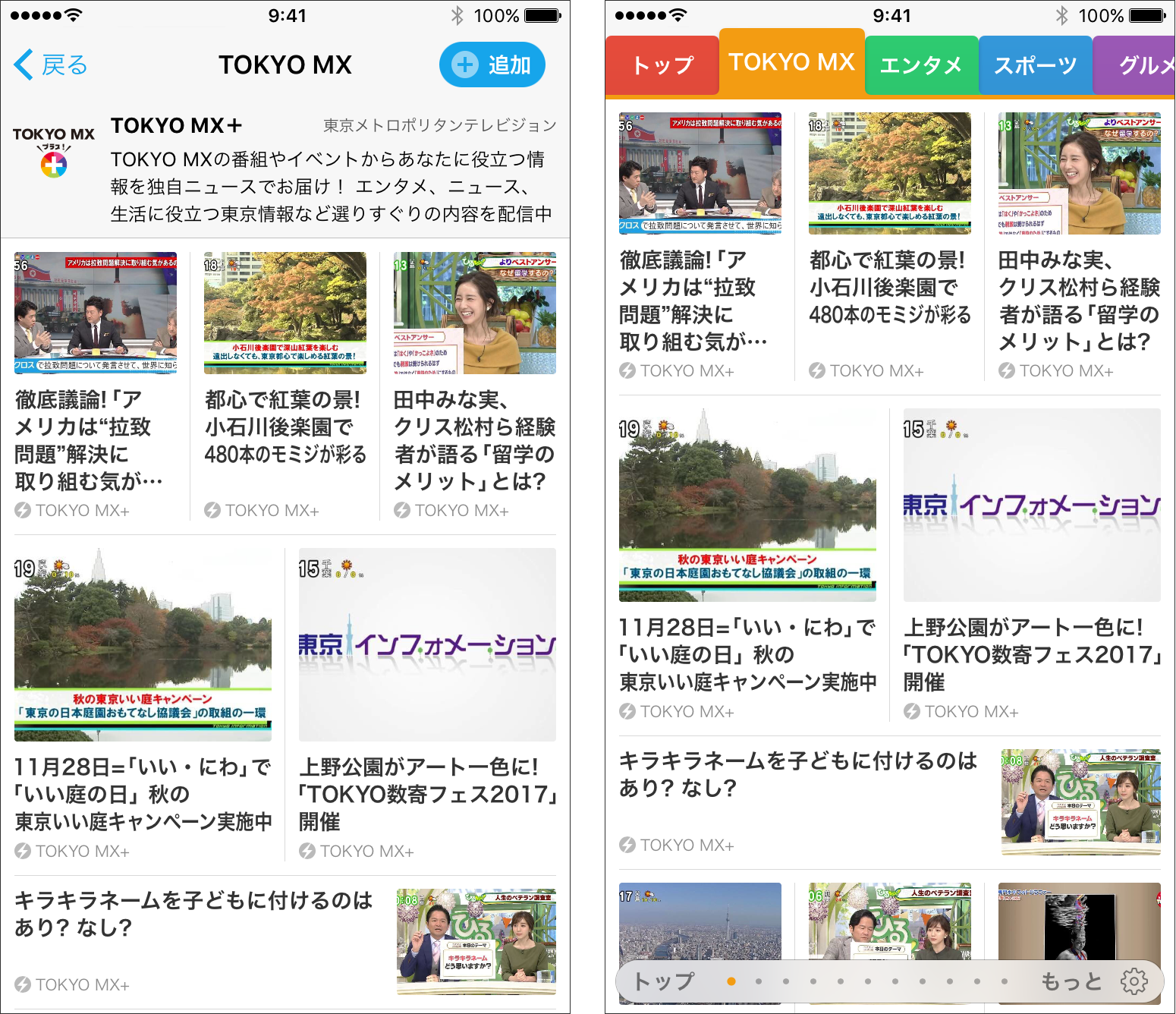
Task: Open right screen thumbnail of 小石川後楽園 article
Action: tap(890, 173)
